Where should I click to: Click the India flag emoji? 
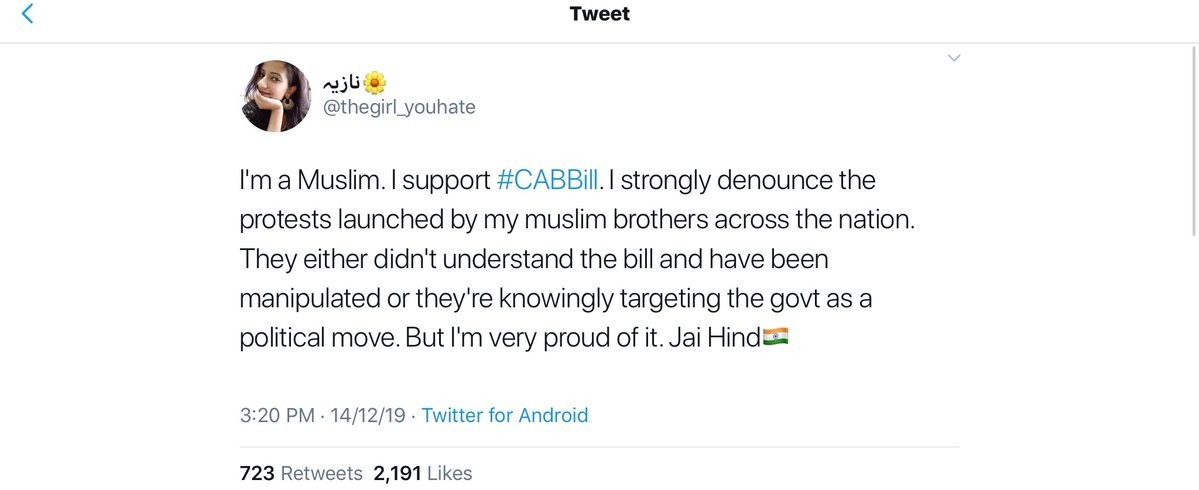[776, 337]
